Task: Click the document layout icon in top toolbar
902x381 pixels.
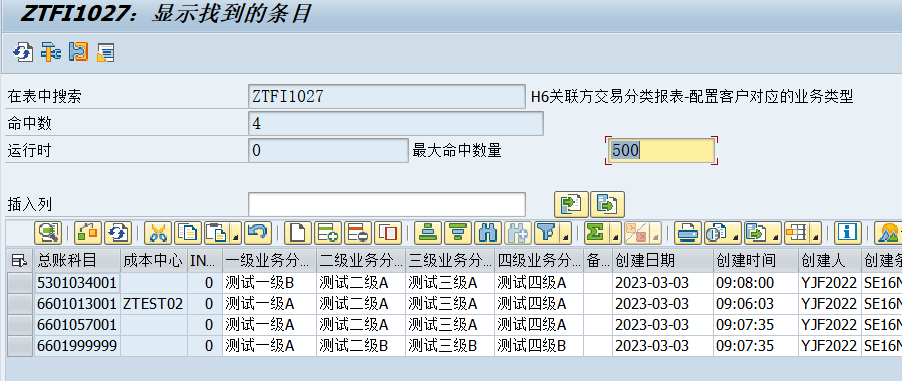Action: [x=106, y=52]
